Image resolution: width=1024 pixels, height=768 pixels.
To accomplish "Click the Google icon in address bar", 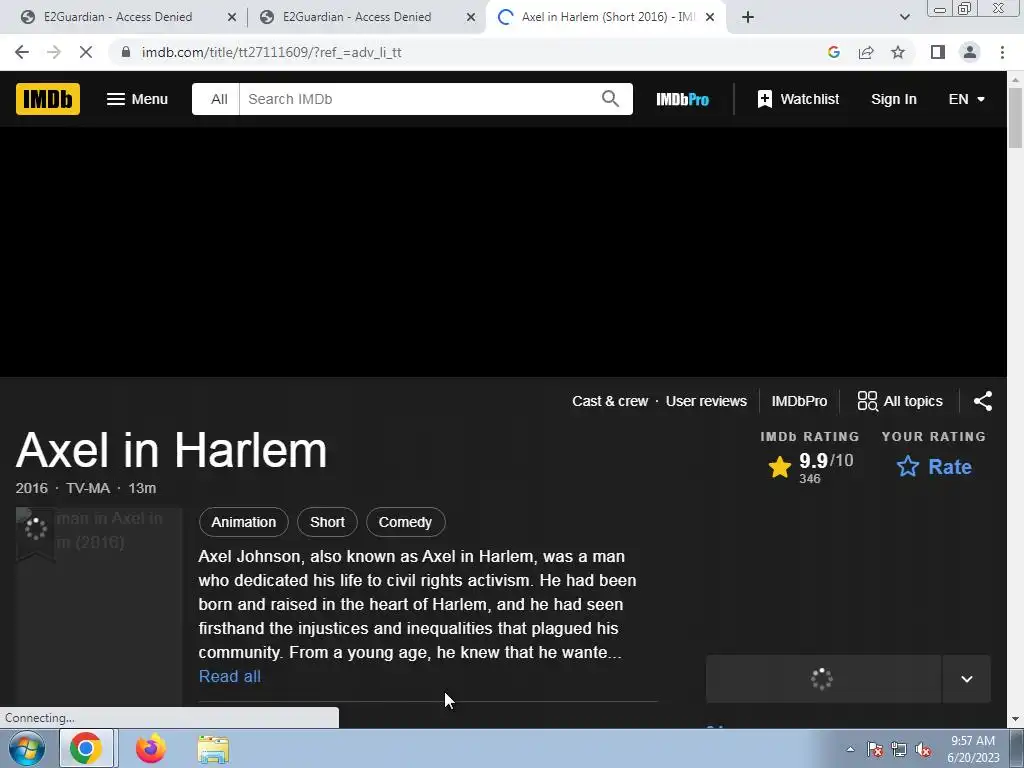I will click(x=834, y=52).
